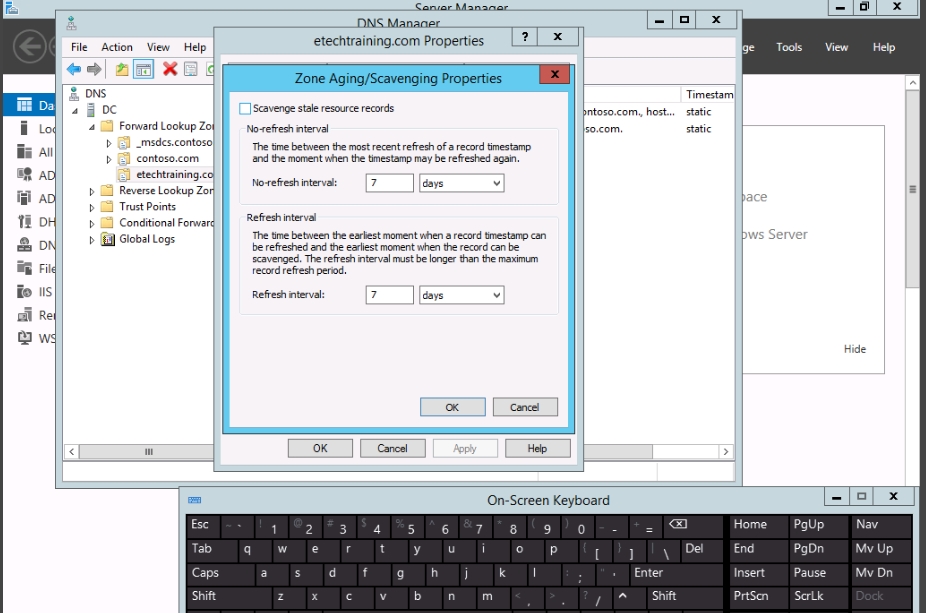Open the Action menu in DNS Manager

116,47
